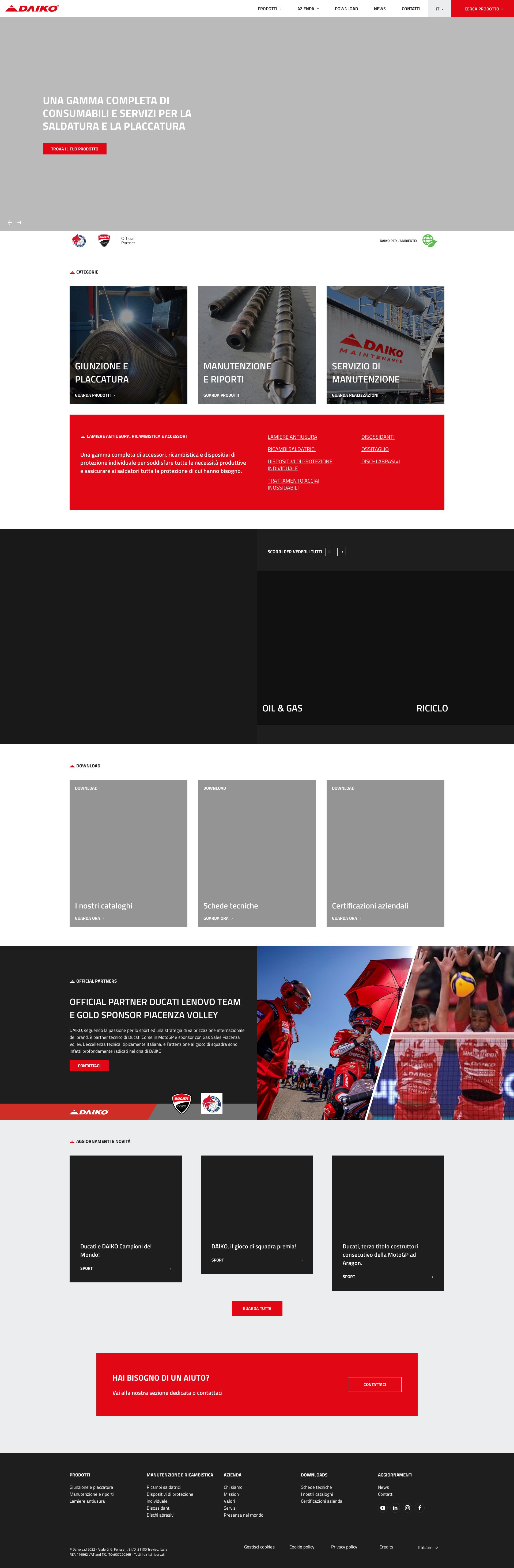Open the LAMIERE ANTIUSURA link
The height and width of the screenshot is (1568, 514).
pyautogui.click(x=292, y=437)
